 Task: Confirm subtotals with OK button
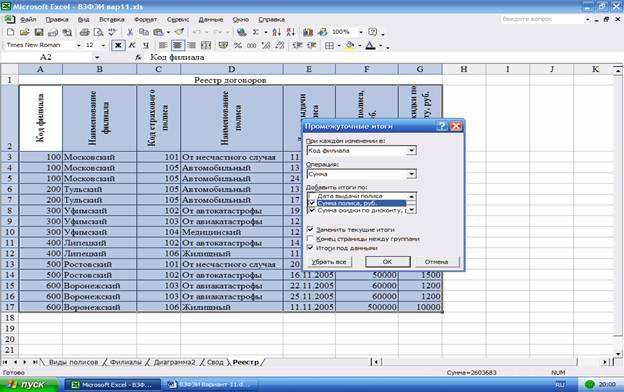coord(387,262)
